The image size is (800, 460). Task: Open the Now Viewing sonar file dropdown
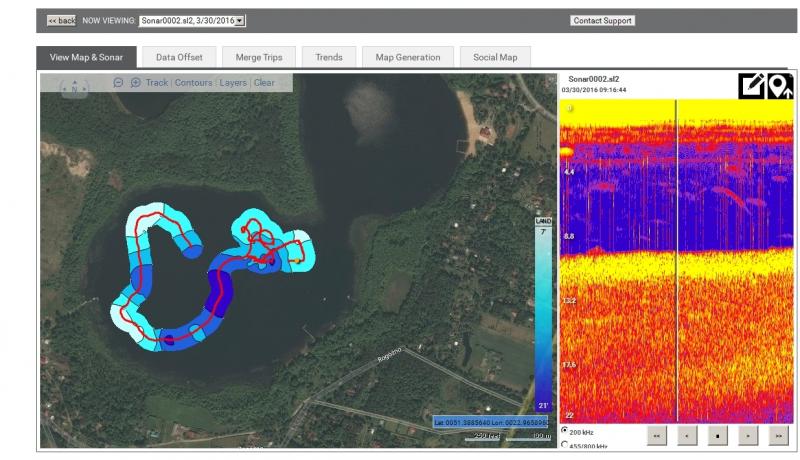coord(192,20)
